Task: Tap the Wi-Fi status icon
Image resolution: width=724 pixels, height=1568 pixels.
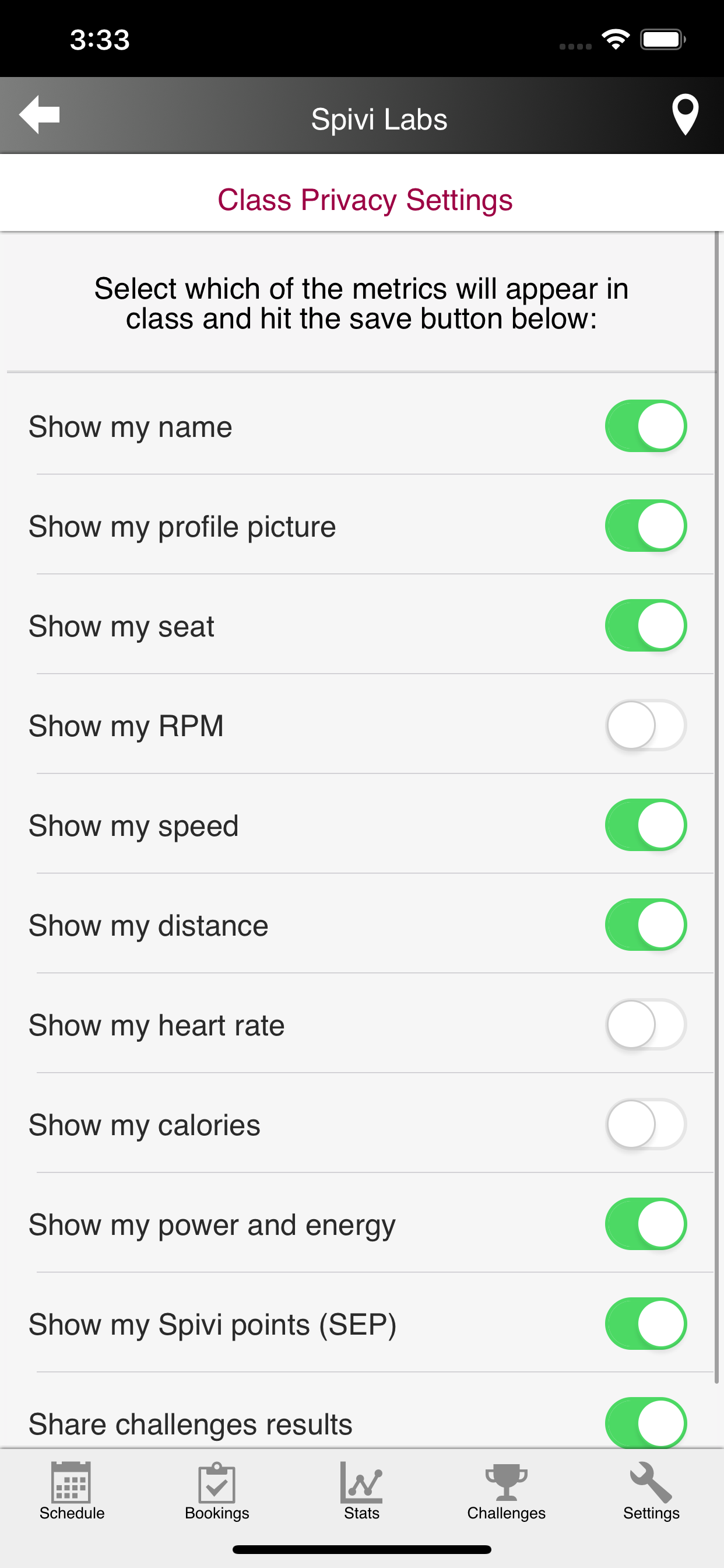Action: coord(615,40)
